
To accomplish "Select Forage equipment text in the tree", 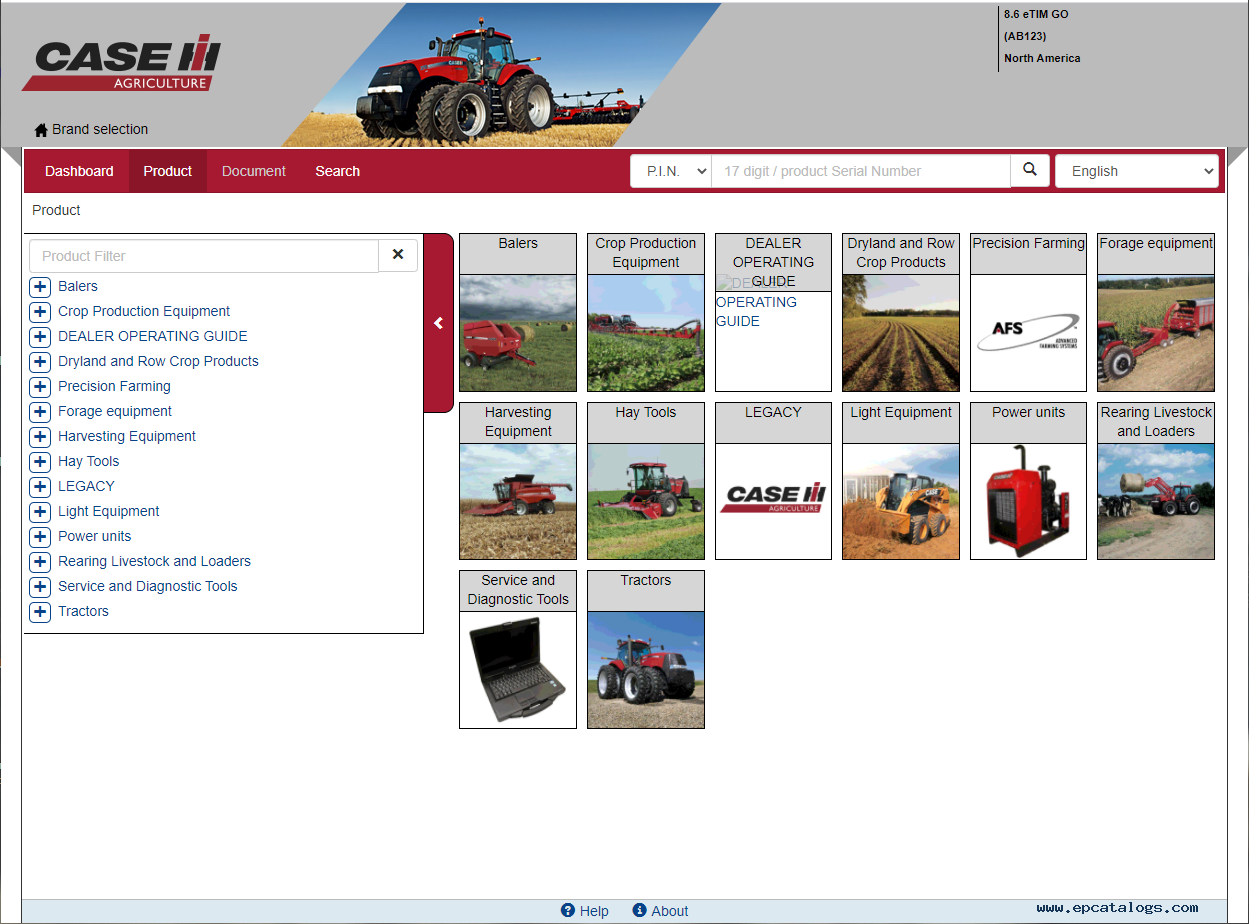I will 115,411.
